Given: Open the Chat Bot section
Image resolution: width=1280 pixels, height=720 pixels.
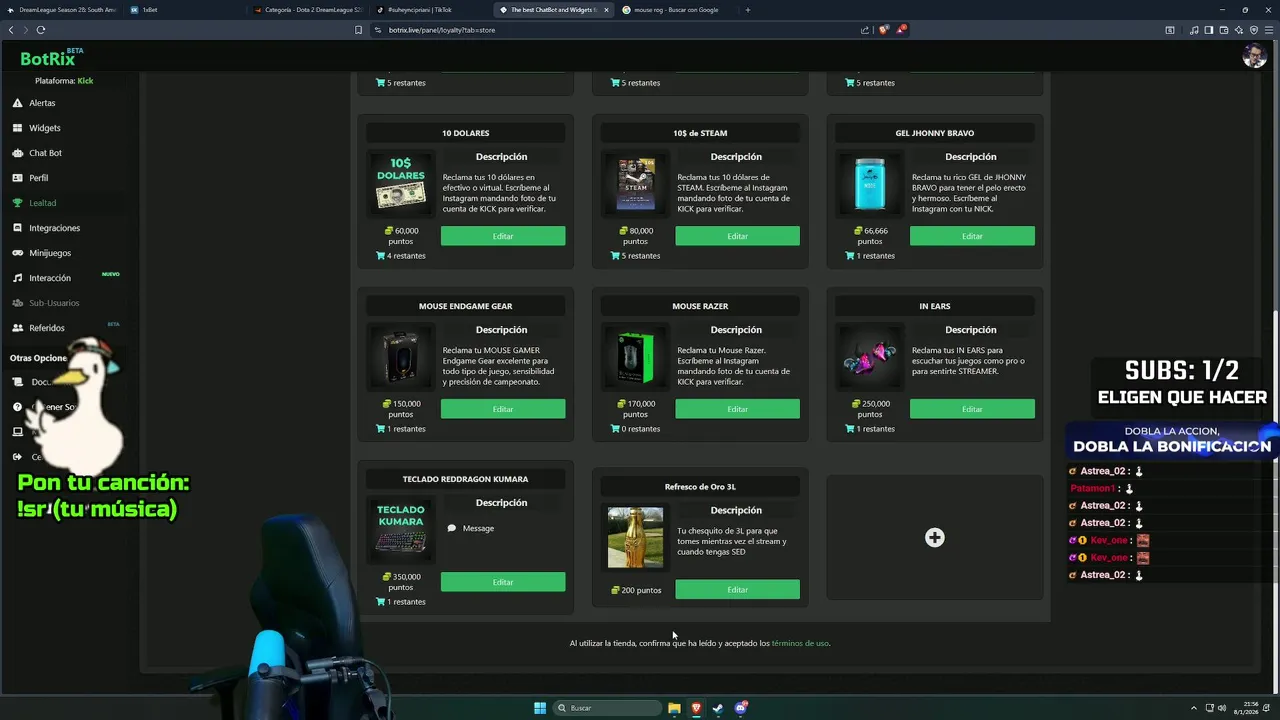Looking at the screenshot, I should 45,153.
